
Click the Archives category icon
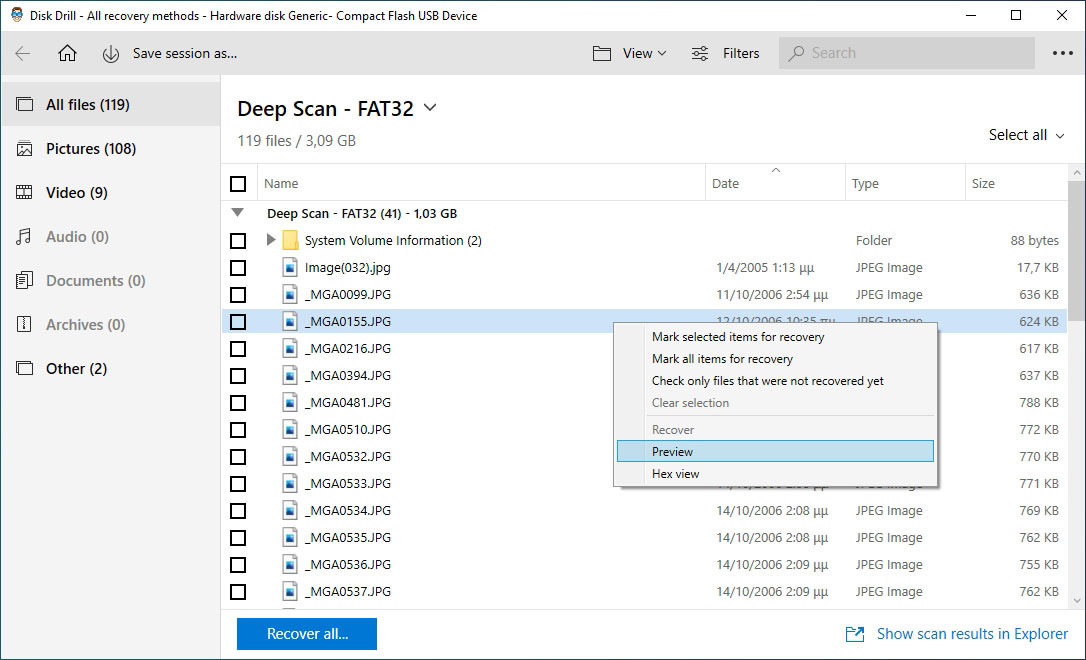24,324
